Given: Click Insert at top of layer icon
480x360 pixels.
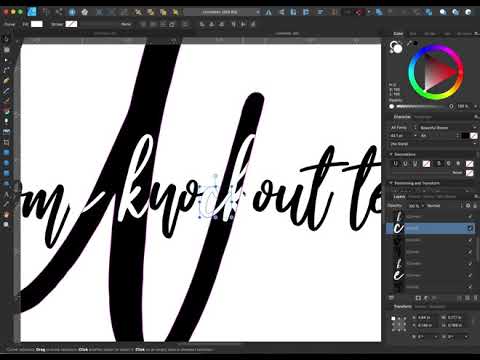Looking at the screenshot, I should click(x=456, y=12).
